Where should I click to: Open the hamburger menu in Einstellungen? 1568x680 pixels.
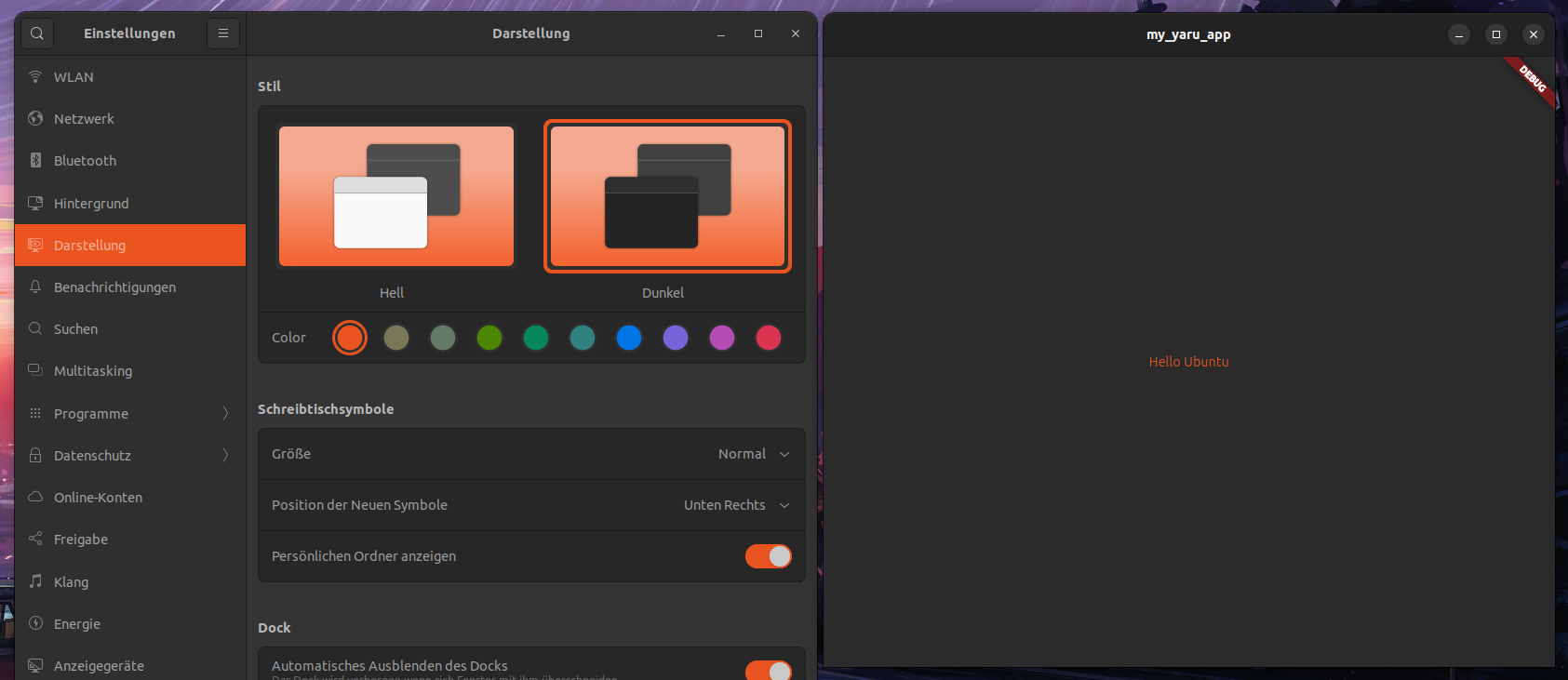pyautogui.click(x=223, y=33)
